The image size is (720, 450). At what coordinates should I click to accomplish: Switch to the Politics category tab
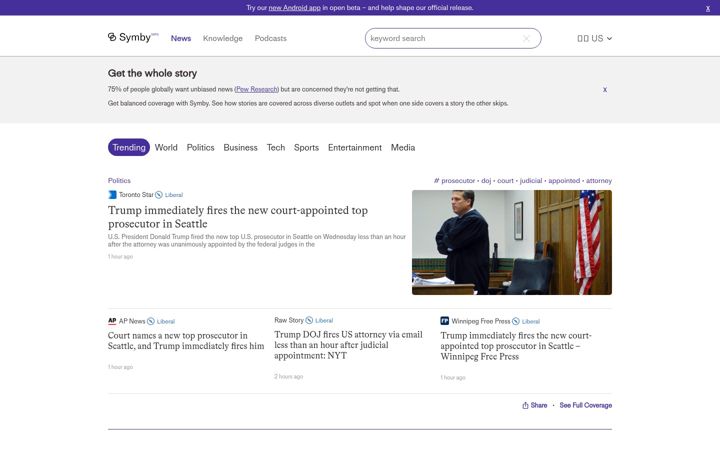click(x=200, y=147)
